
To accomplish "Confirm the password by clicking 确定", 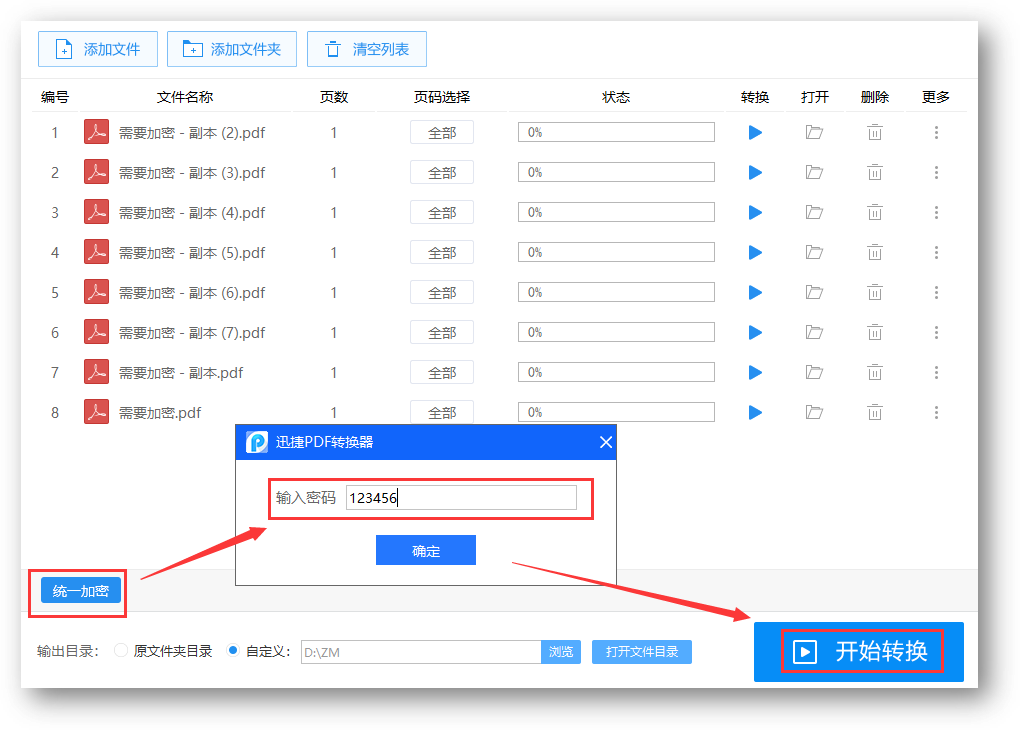I will pyautogui.click(x=425, y=549).
